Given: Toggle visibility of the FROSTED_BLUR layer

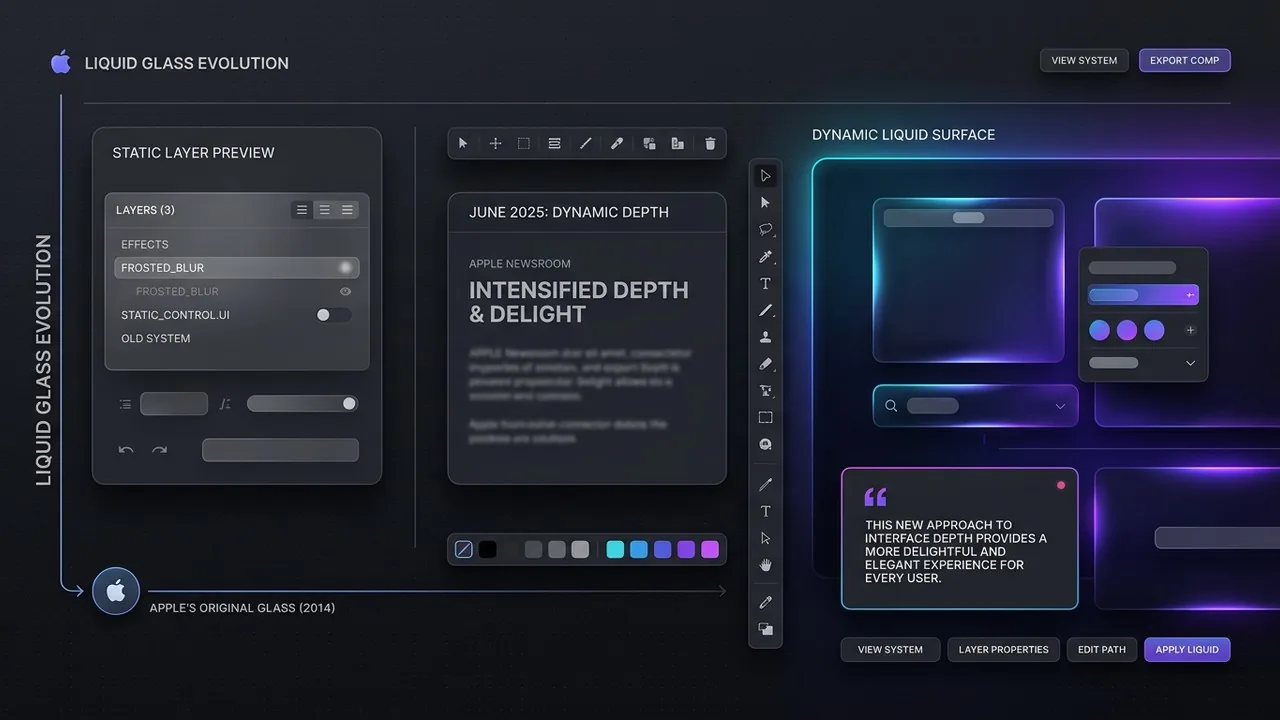Looking at the screenshot, I should tap(345, 291).
